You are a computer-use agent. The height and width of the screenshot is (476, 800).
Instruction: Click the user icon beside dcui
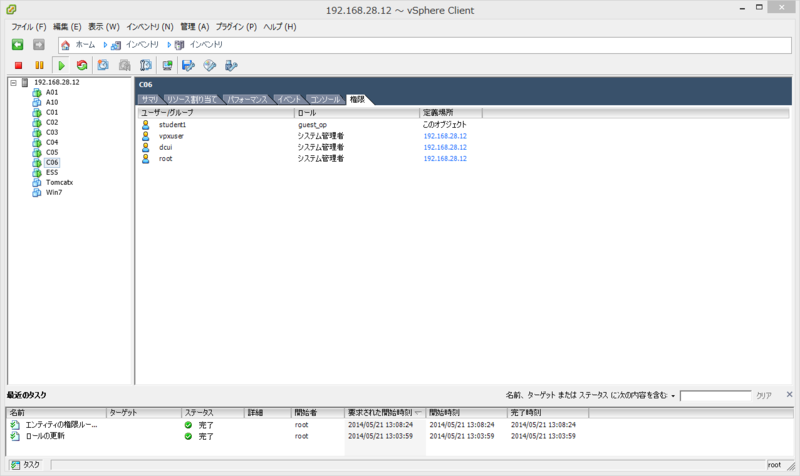click(145, 147)
